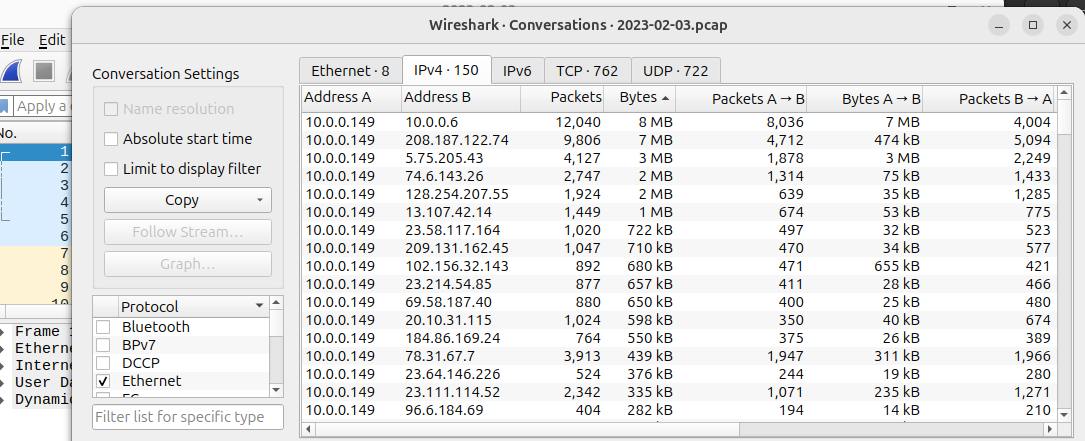Toggle Absolute start time checkbox

pyautogui.click(x=111, y=139)
